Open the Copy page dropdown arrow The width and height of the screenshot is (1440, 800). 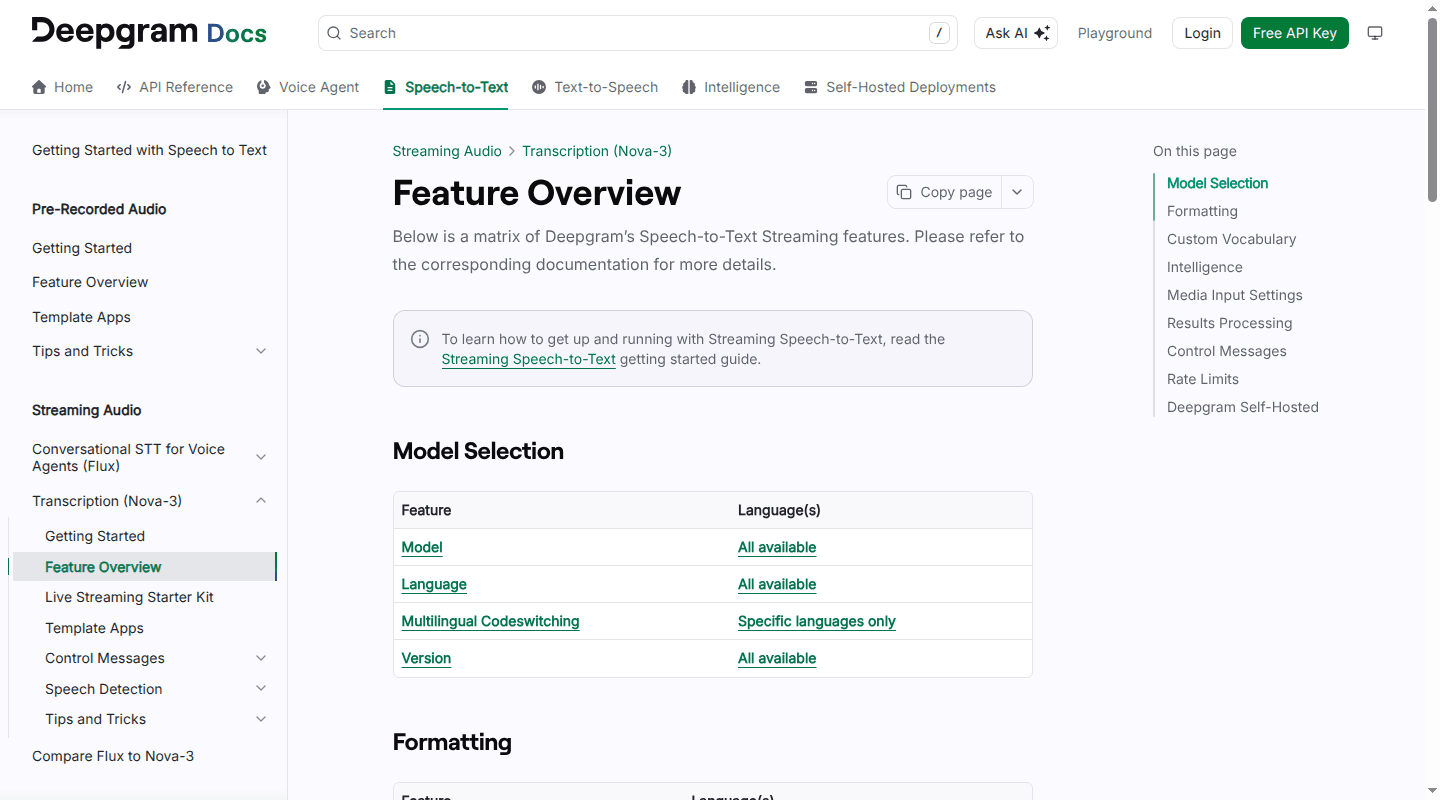[x=1017, y=192]
